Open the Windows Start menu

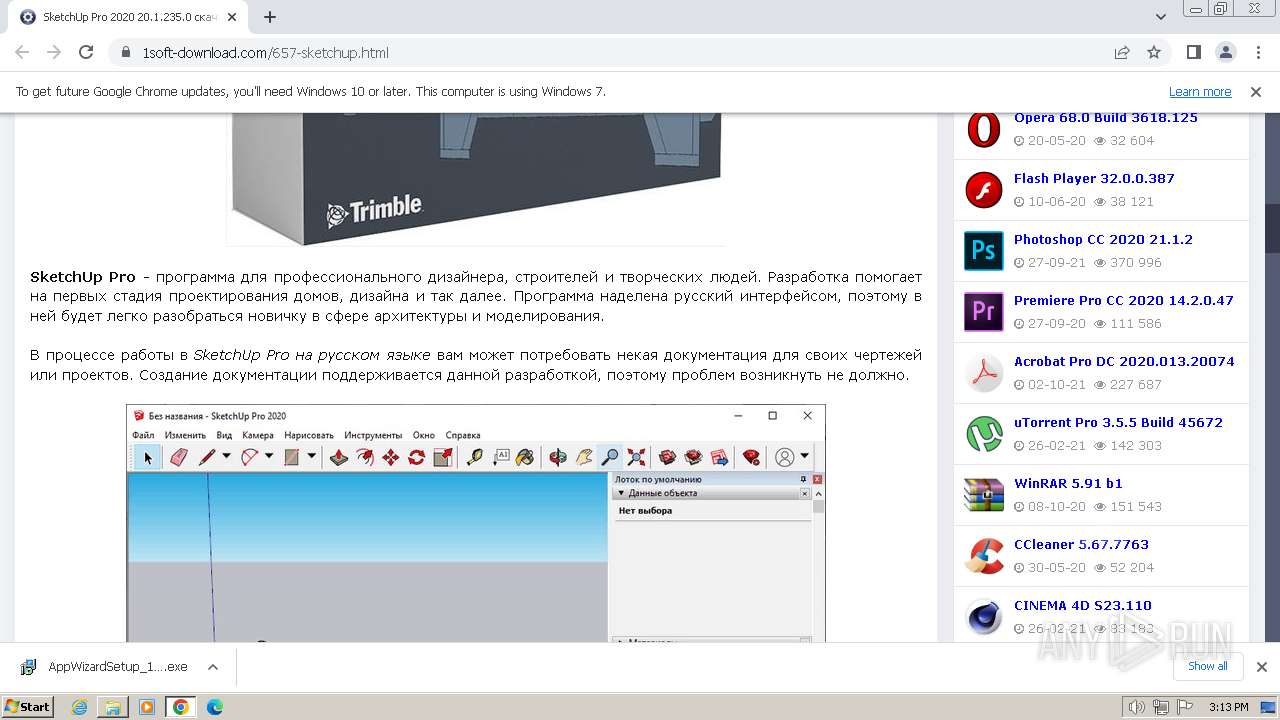[28, 707]
